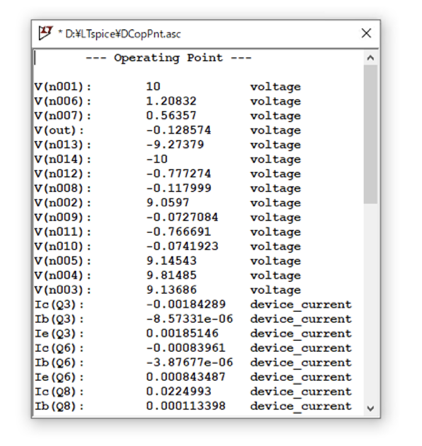Click the Ic(Q8) value 0.0224993
Screen dimensions: 422x446
coord(179,392)
